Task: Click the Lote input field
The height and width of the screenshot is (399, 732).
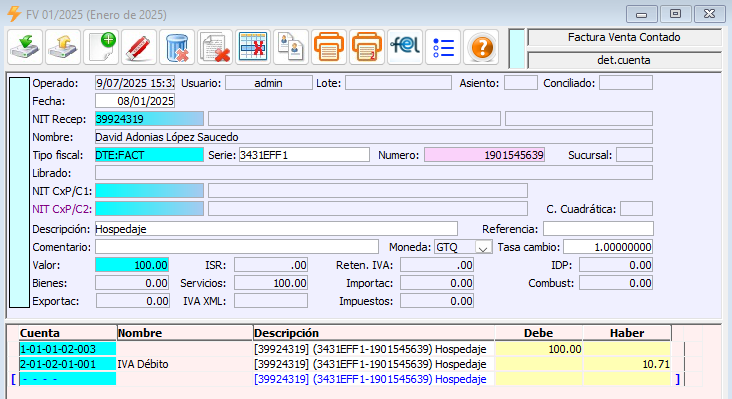Action: pos(398,83)
